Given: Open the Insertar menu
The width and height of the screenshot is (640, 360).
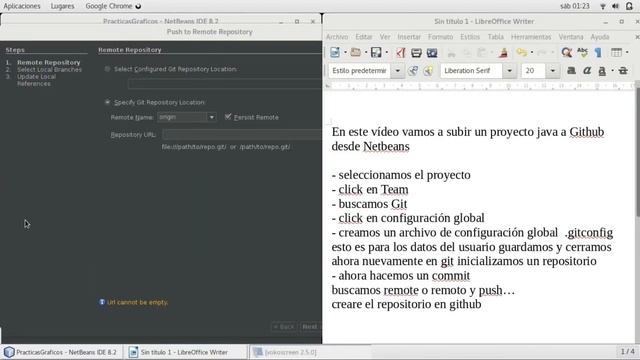Looking at the screenshot, I should [x=409, y=37].
